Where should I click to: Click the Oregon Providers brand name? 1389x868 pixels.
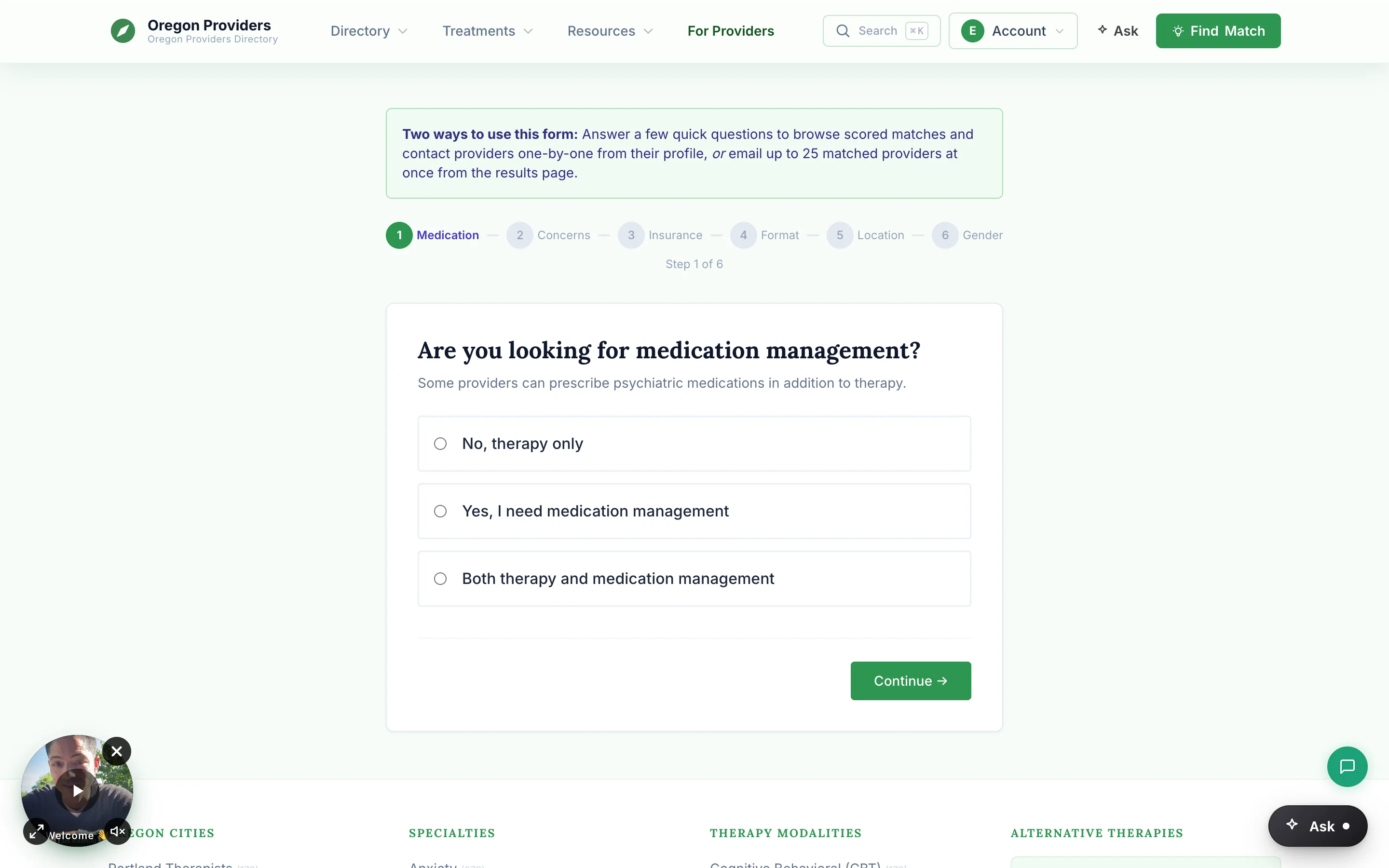point(209,25)
